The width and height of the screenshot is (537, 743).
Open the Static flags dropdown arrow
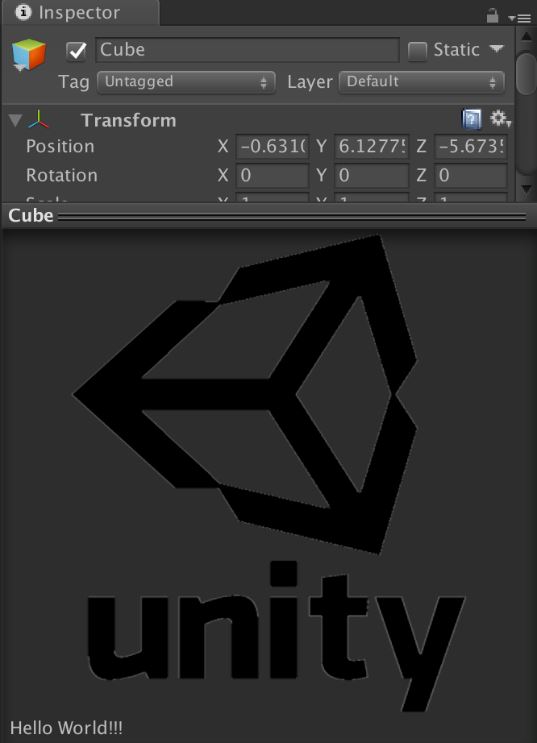(x=496, y=49)
